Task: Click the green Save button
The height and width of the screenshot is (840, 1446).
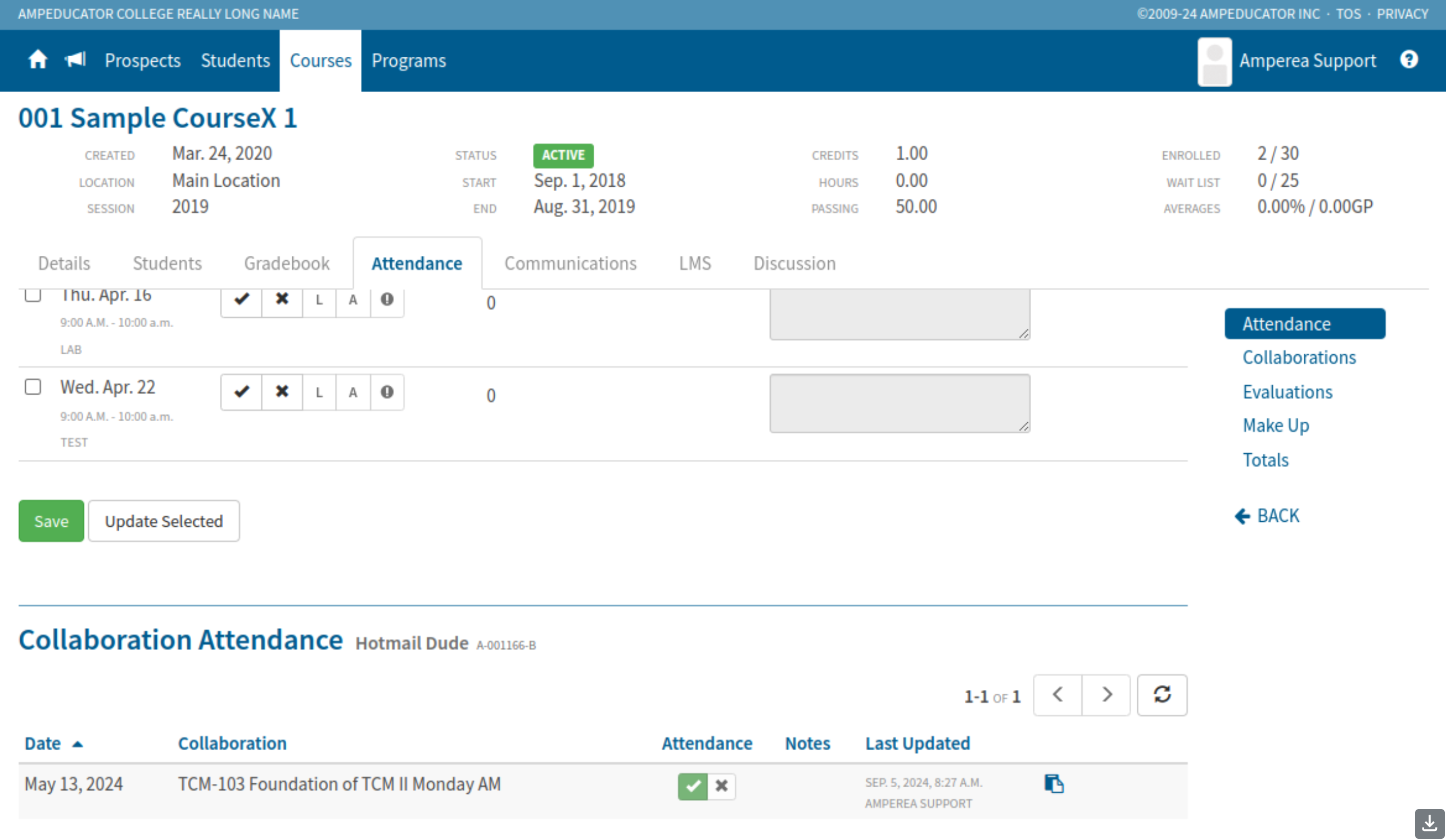Action: point(51,521)
